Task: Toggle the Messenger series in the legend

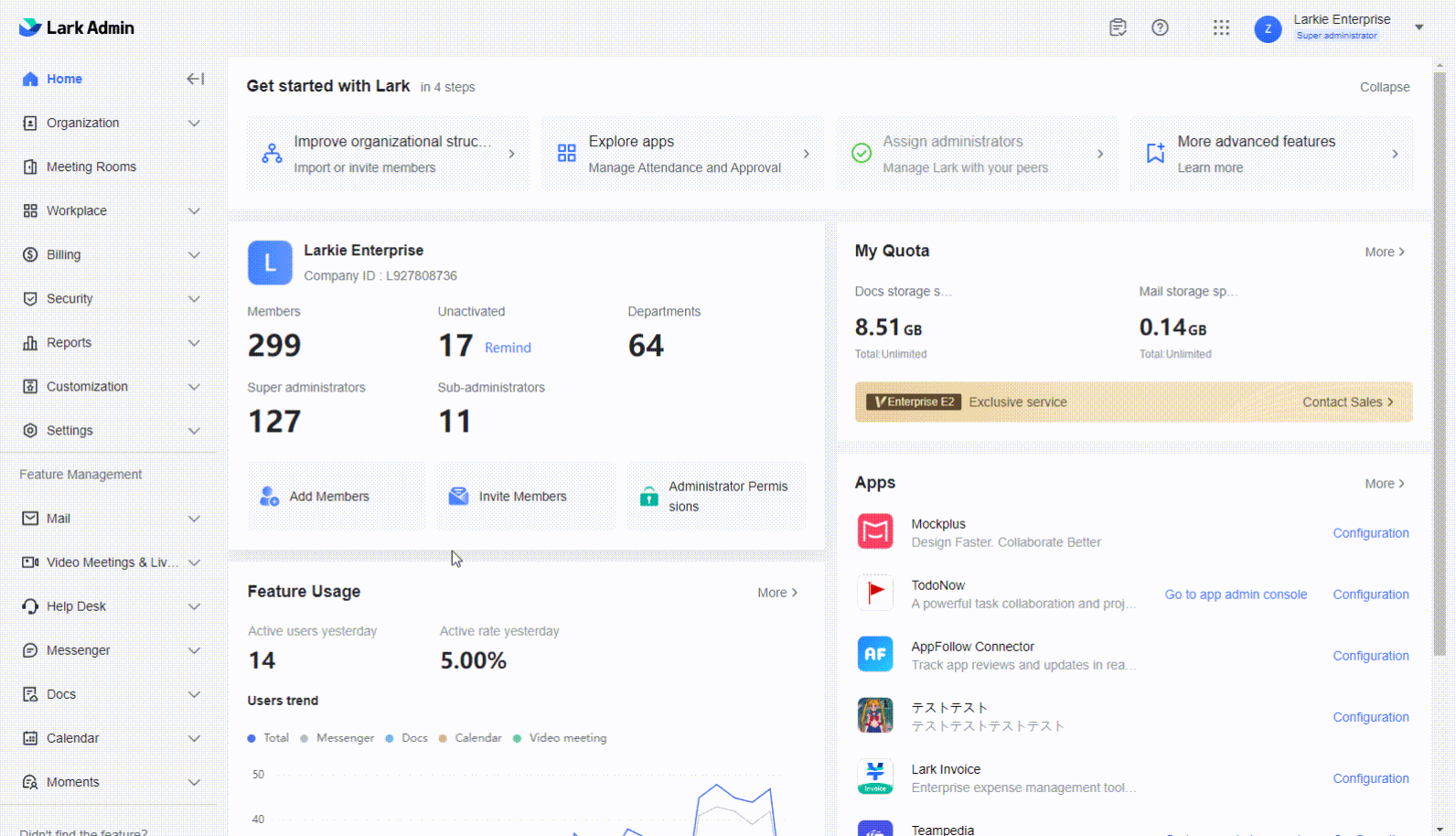Action: [337, 737]
